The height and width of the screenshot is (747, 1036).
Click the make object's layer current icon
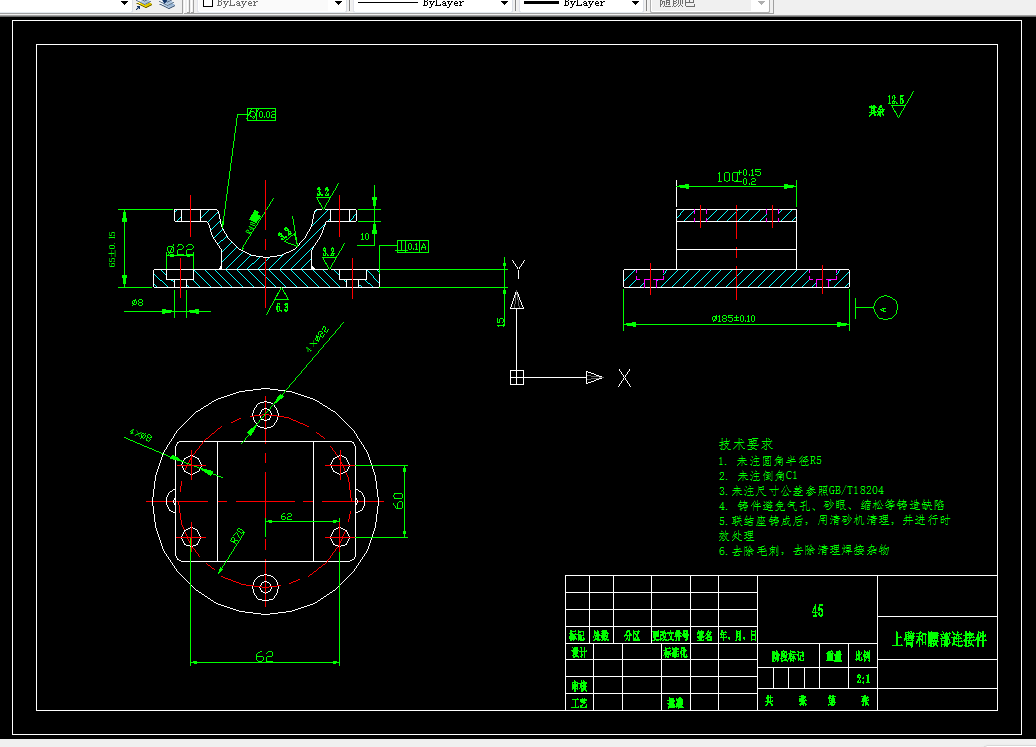(x=144, y=3)
